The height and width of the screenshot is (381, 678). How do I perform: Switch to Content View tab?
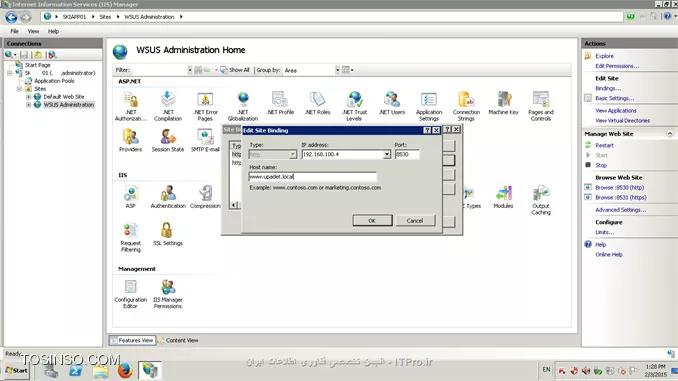(x=178, y=340)
